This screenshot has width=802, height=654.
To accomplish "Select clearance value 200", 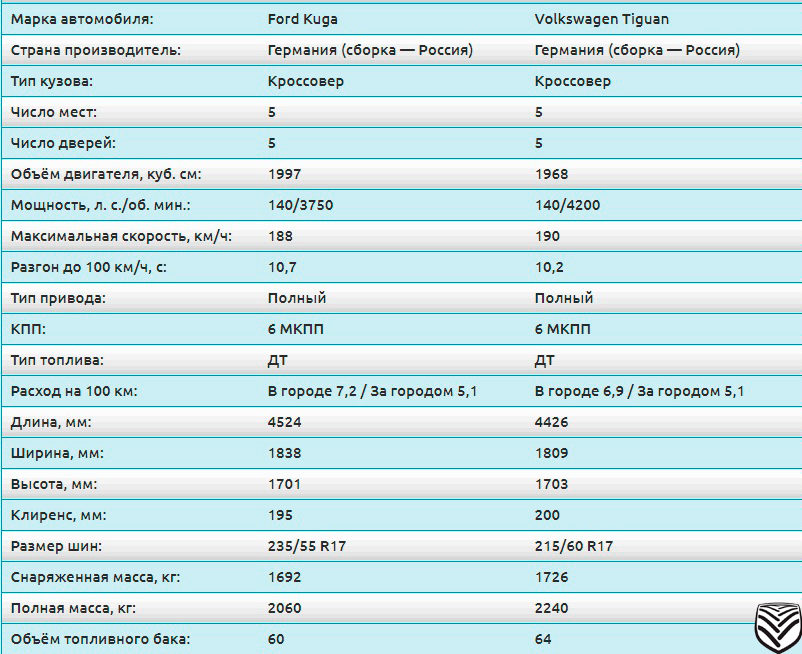I will pyautogui.click(x=547, y=515).
